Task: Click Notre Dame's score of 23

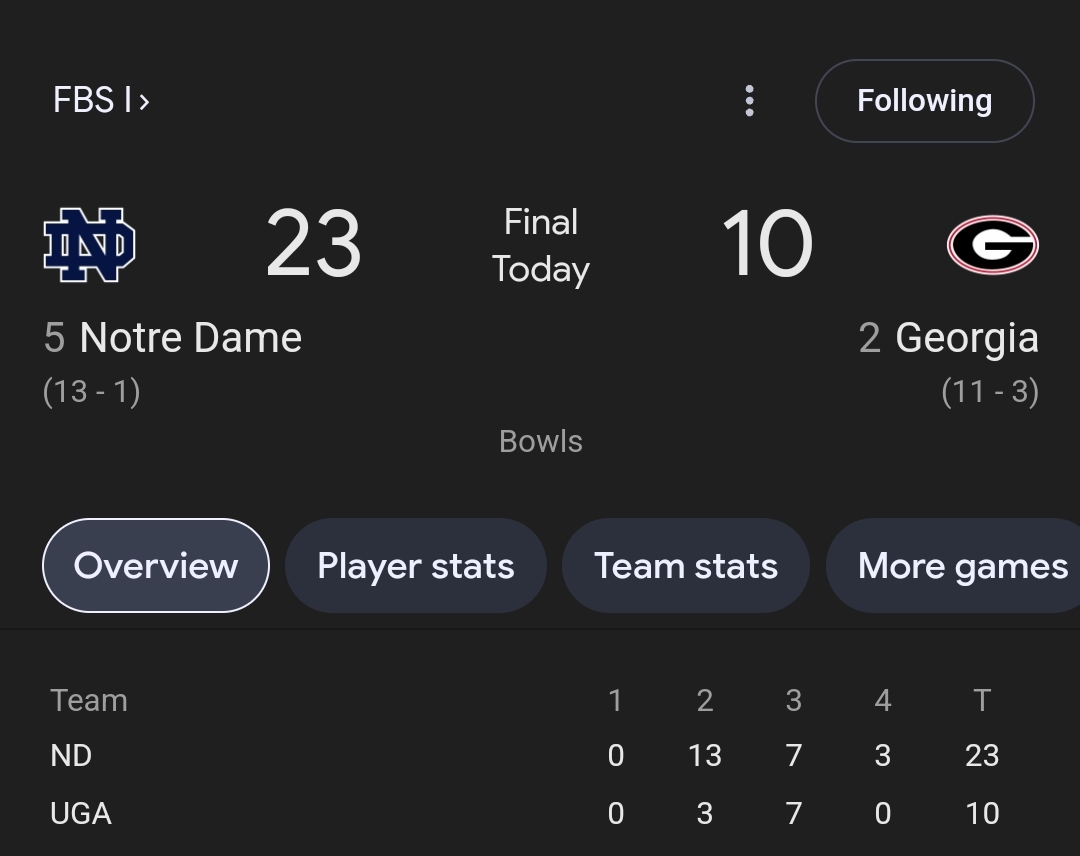Action: (x=313, y=245)
